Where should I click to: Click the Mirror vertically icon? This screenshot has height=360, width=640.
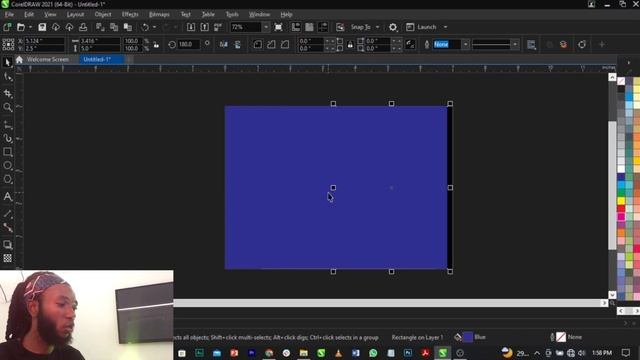tap(238, 44)
